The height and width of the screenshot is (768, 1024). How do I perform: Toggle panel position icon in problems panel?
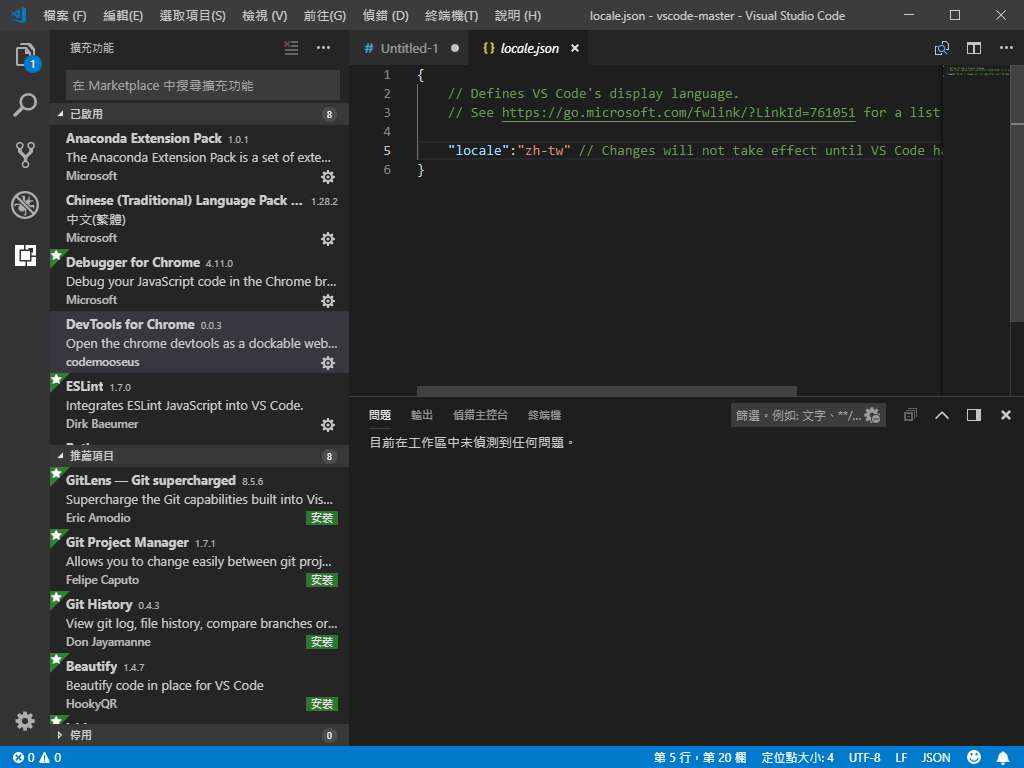click(973, 415)
